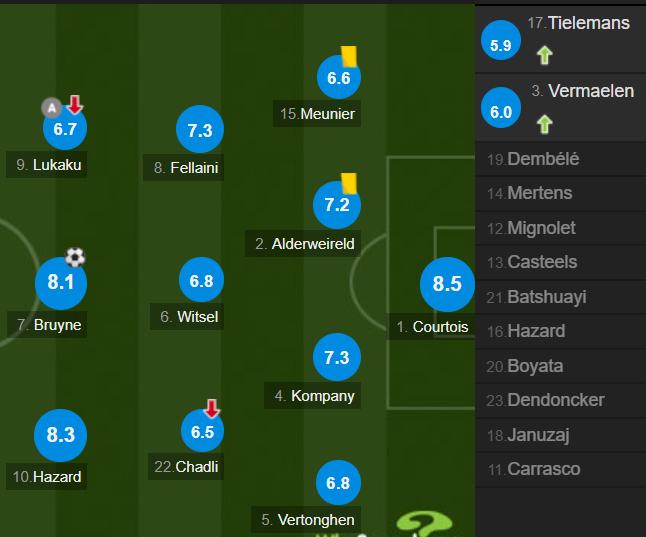This screenshot has width=646, height=537.
Task: Select Hazard's 8.3 rating circle
Action: (61, 435)
